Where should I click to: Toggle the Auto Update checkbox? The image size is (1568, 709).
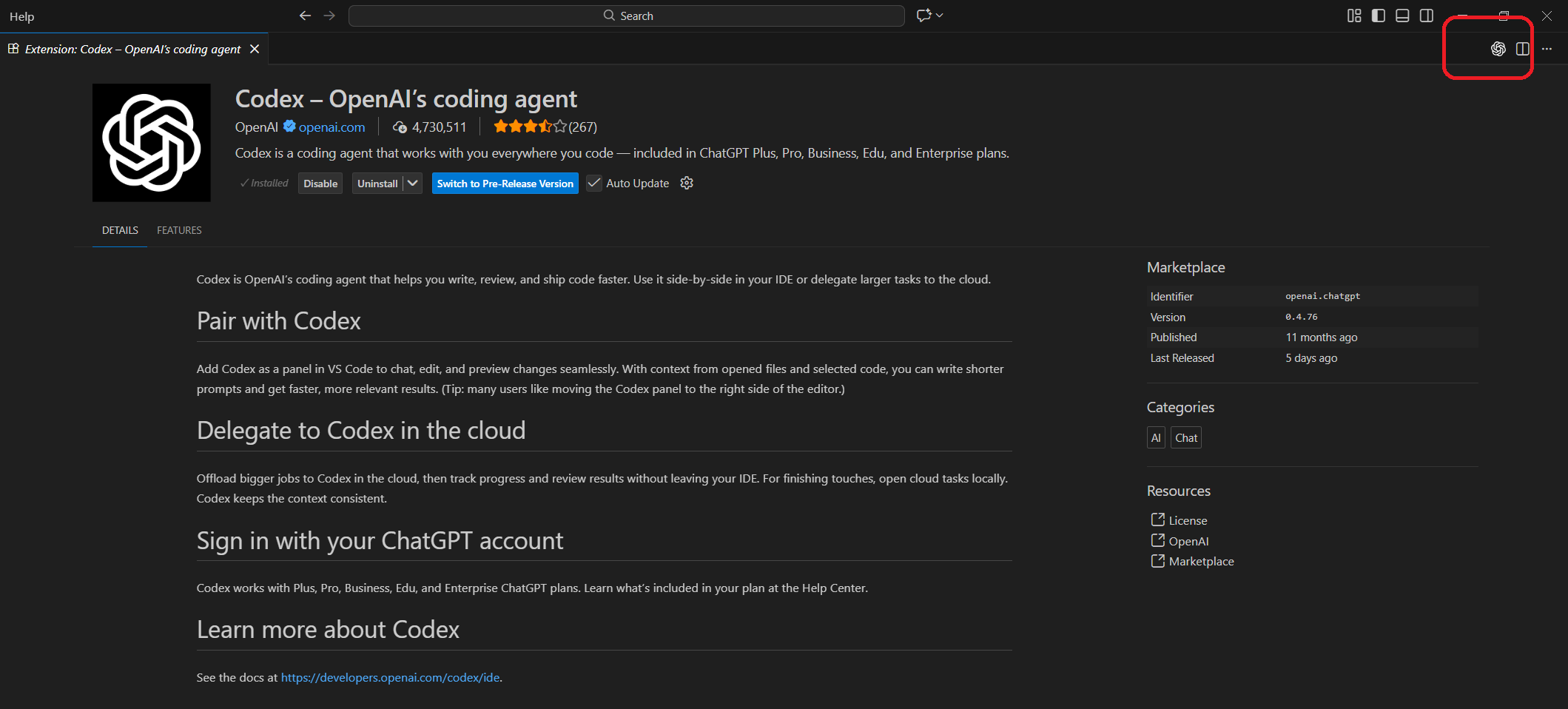tap(593, 183)
